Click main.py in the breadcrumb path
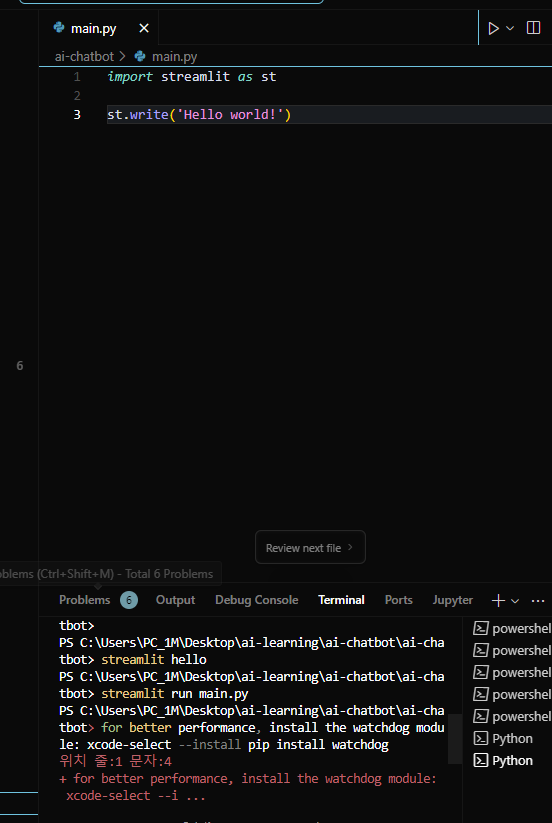Screen dimensions: 552x823 tap(174, 56)
